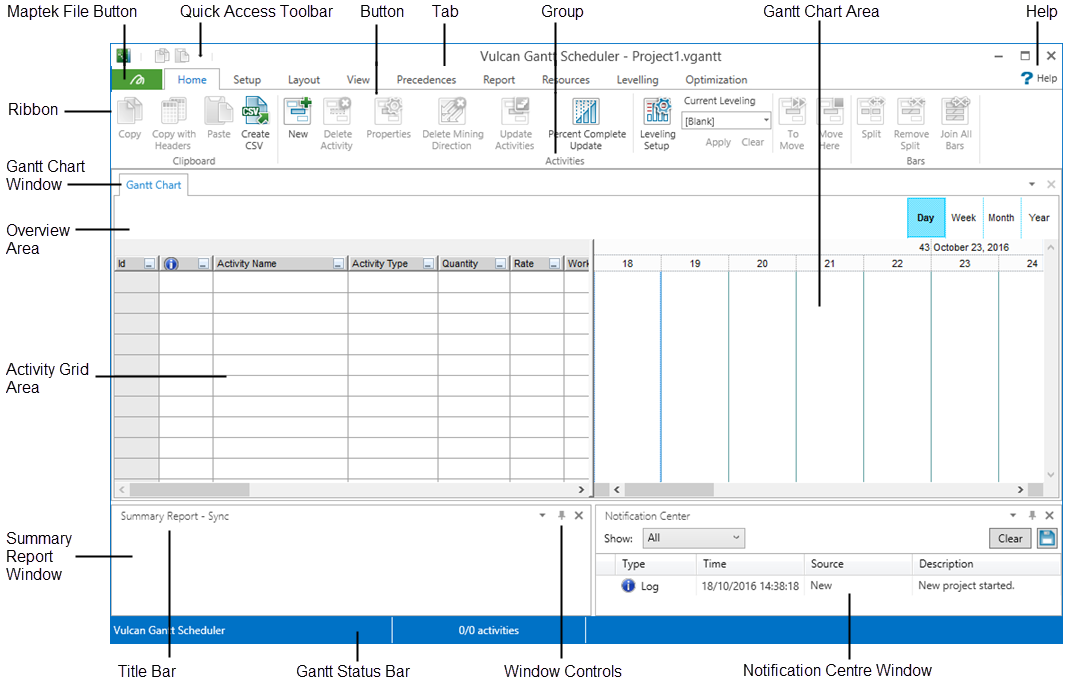The image size is (1066, 683).
Task: Open the Precedences ribbon tab
Action: click(426, 80)
